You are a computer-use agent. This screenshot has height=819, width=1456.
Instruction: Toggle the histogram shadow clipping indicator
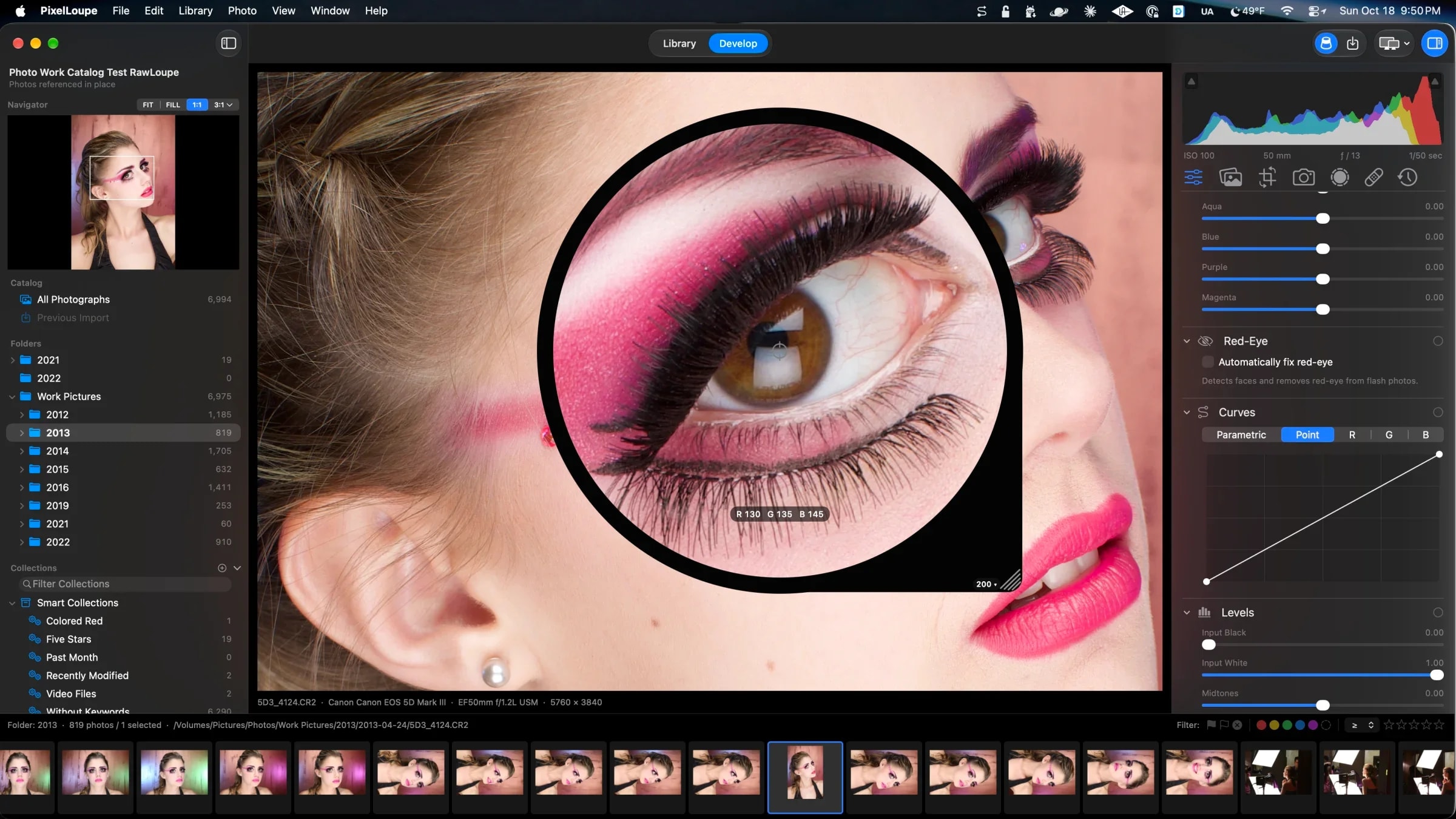(1191, 81)
